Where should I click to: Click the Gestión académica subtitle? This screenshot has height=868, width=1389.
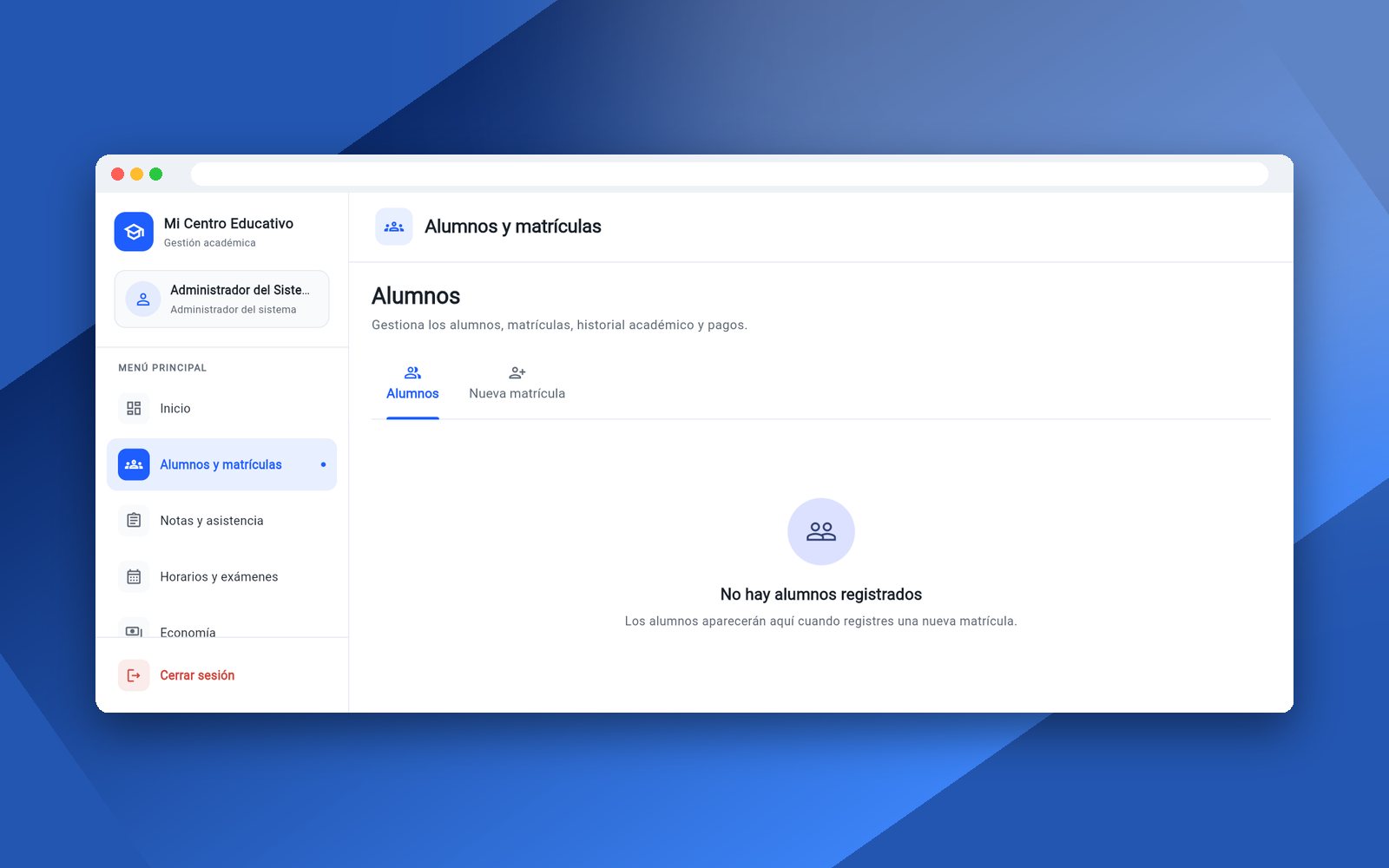tap(210, 243)
